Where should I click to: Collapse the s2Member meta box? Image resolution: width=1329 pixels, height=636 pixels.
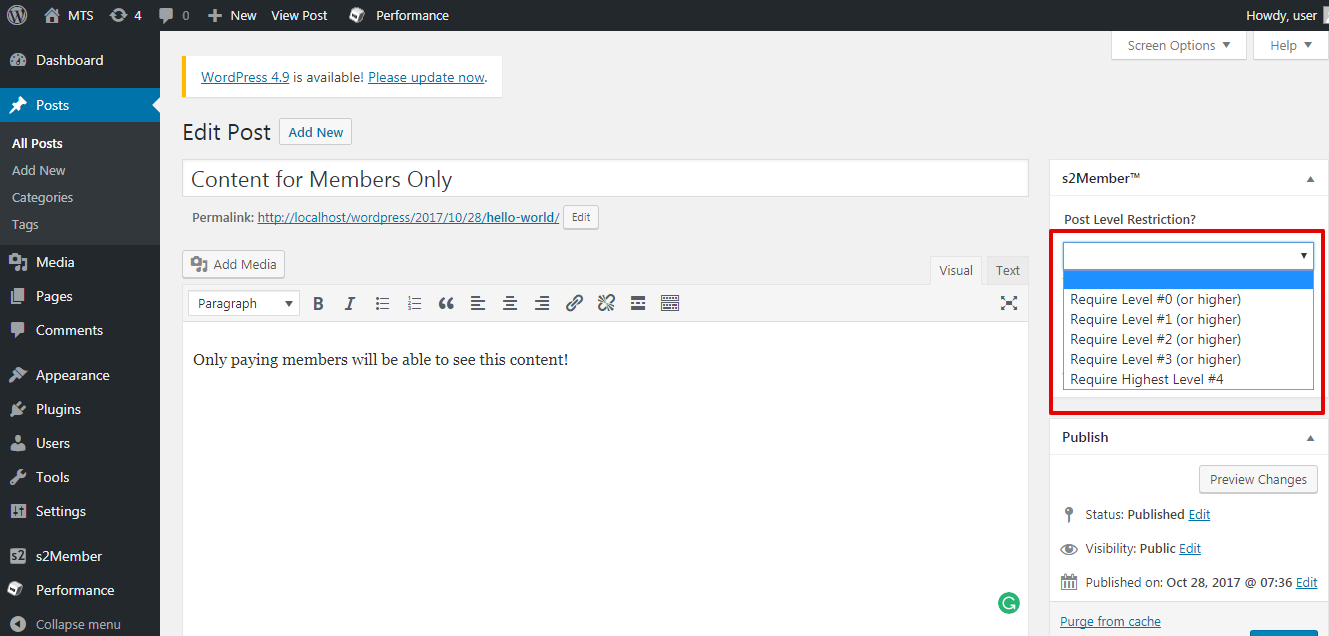click(1310, 179)
